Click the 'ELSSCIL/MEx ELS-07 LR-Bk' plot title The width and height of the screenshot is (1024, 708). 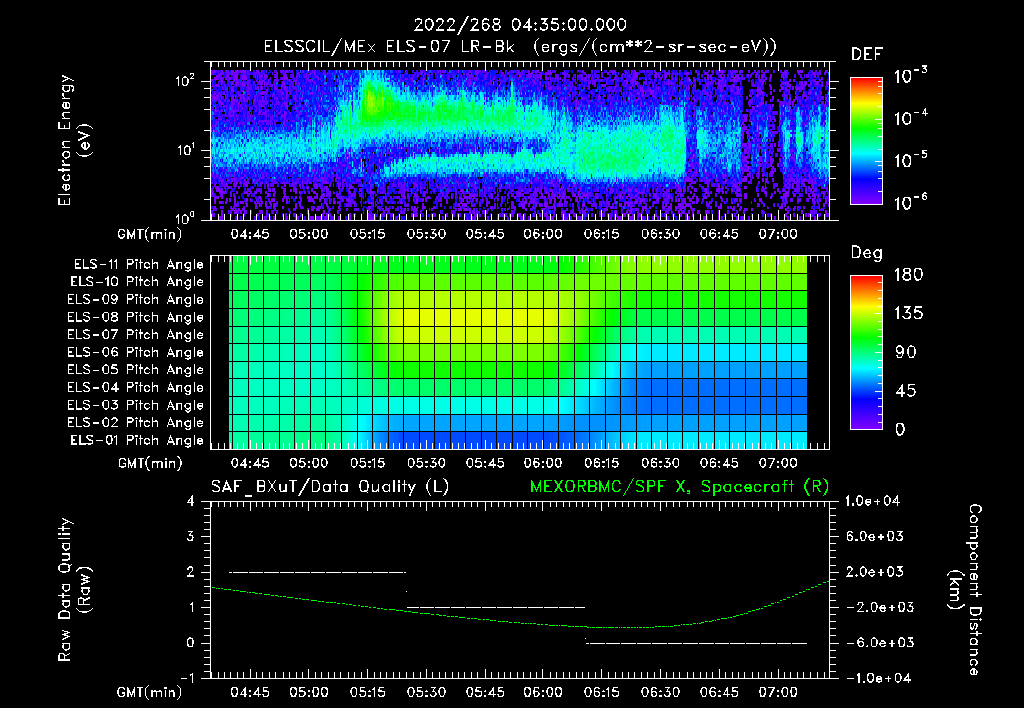pos(389,47)
